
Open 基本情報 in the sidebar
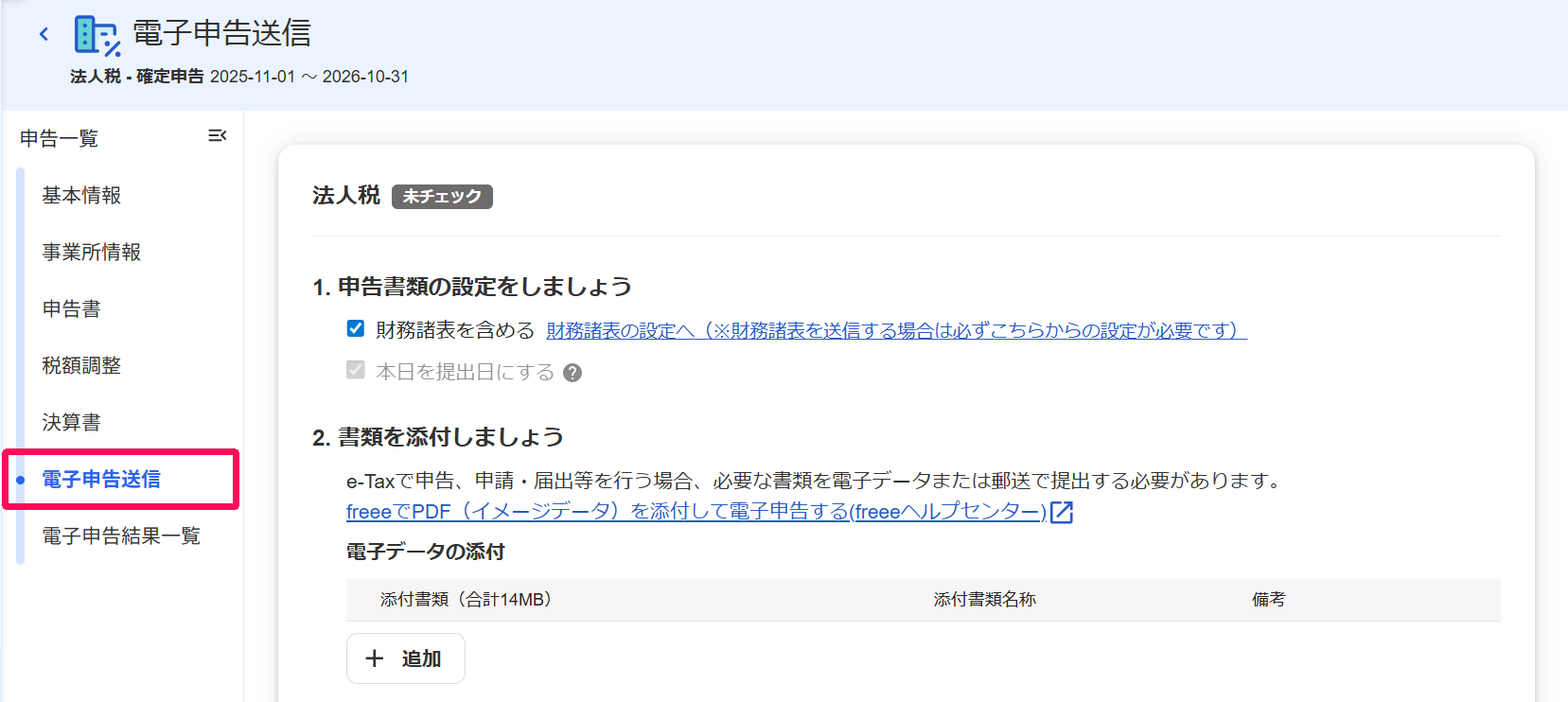[x=81, y=195]
